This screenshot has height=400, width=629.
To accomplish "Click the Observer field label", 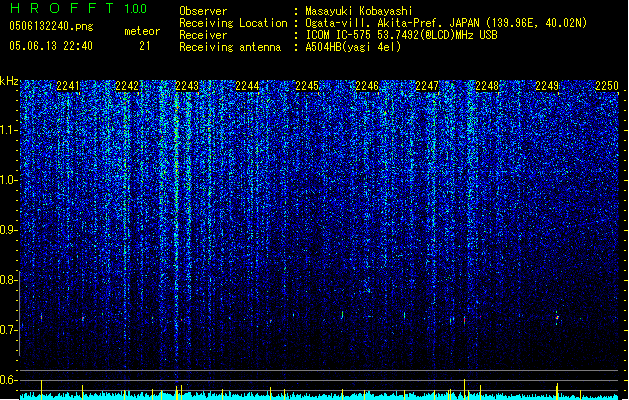I will 203,11.
